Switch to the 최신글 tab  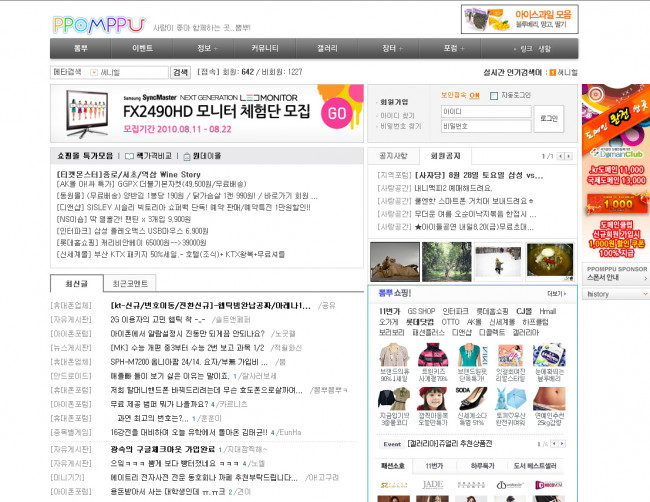77,284
